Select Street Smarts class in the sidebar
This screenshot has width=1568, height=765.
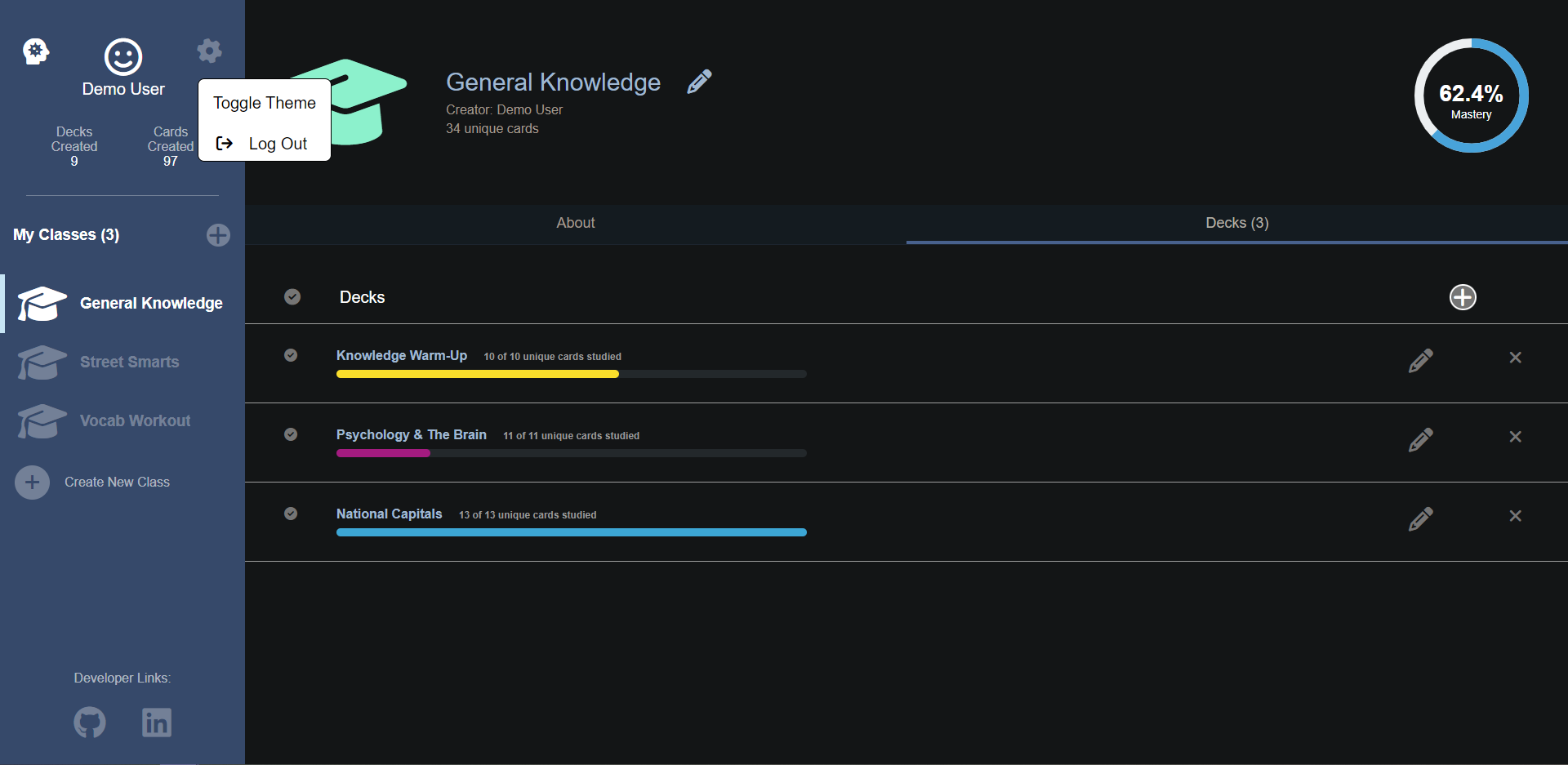coord(129,362)
